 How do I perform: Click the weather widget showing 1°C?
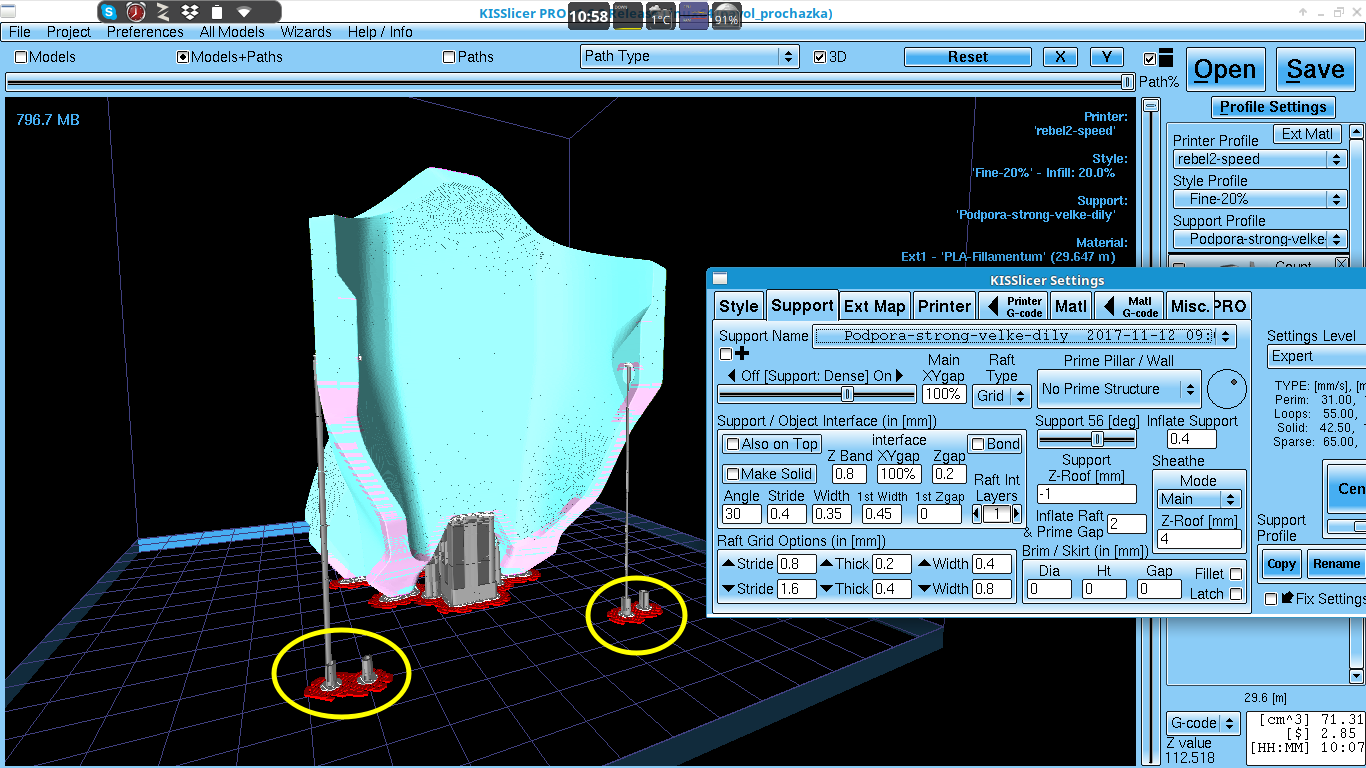(660, 15)
